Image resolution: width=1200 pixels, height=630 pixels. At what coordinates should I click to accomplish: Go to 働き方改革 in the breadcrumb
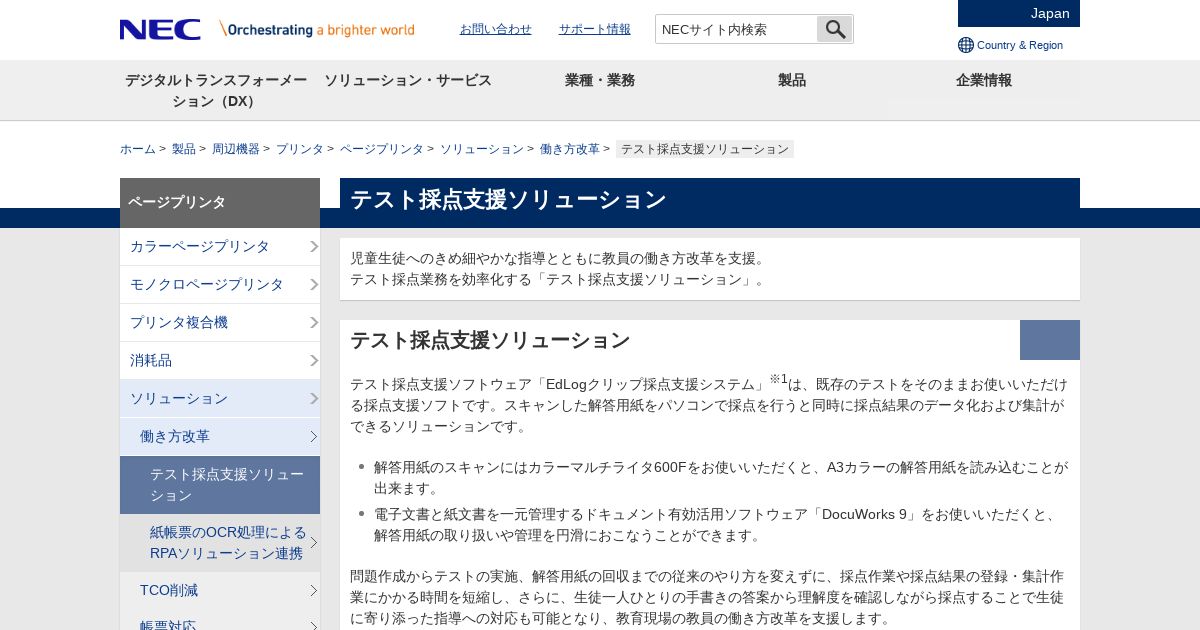pos(570,149)
